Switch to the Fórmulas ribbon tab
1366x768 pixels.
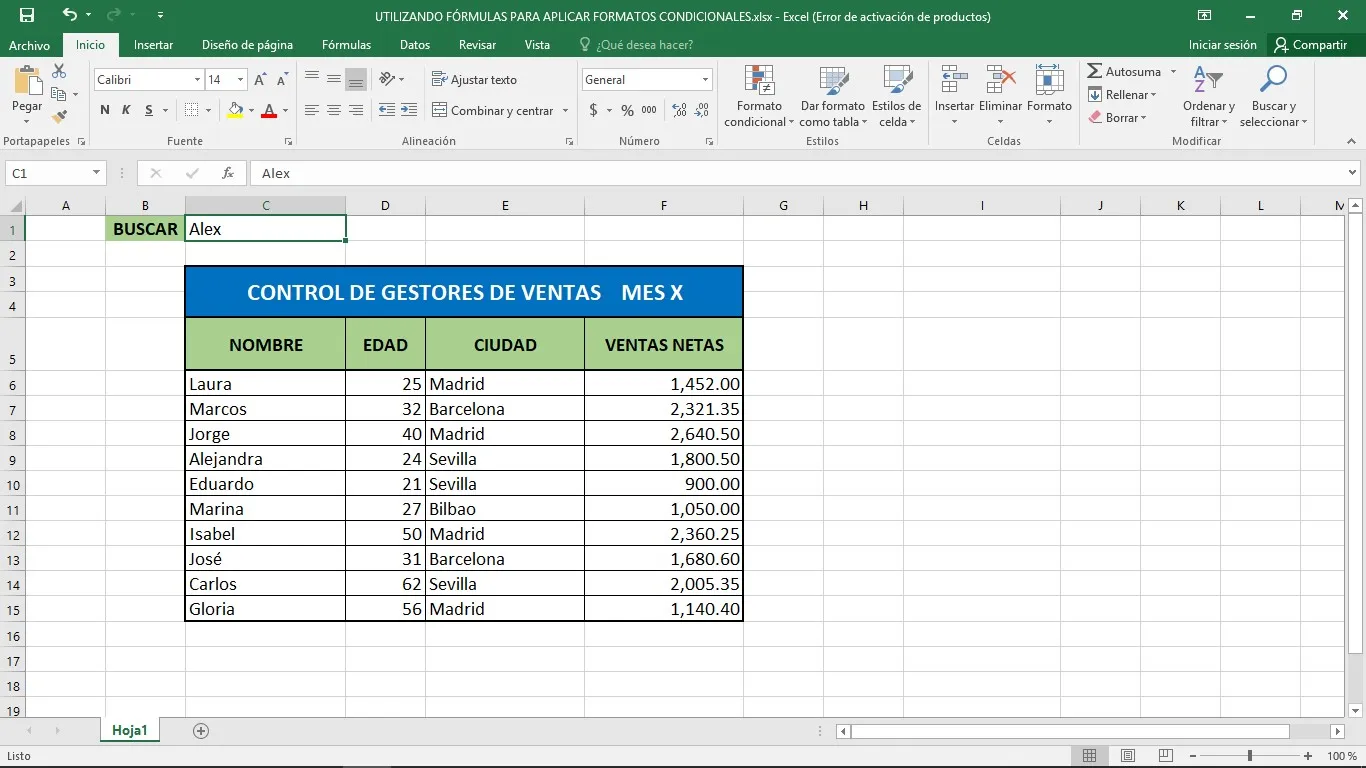coord(346,45)
